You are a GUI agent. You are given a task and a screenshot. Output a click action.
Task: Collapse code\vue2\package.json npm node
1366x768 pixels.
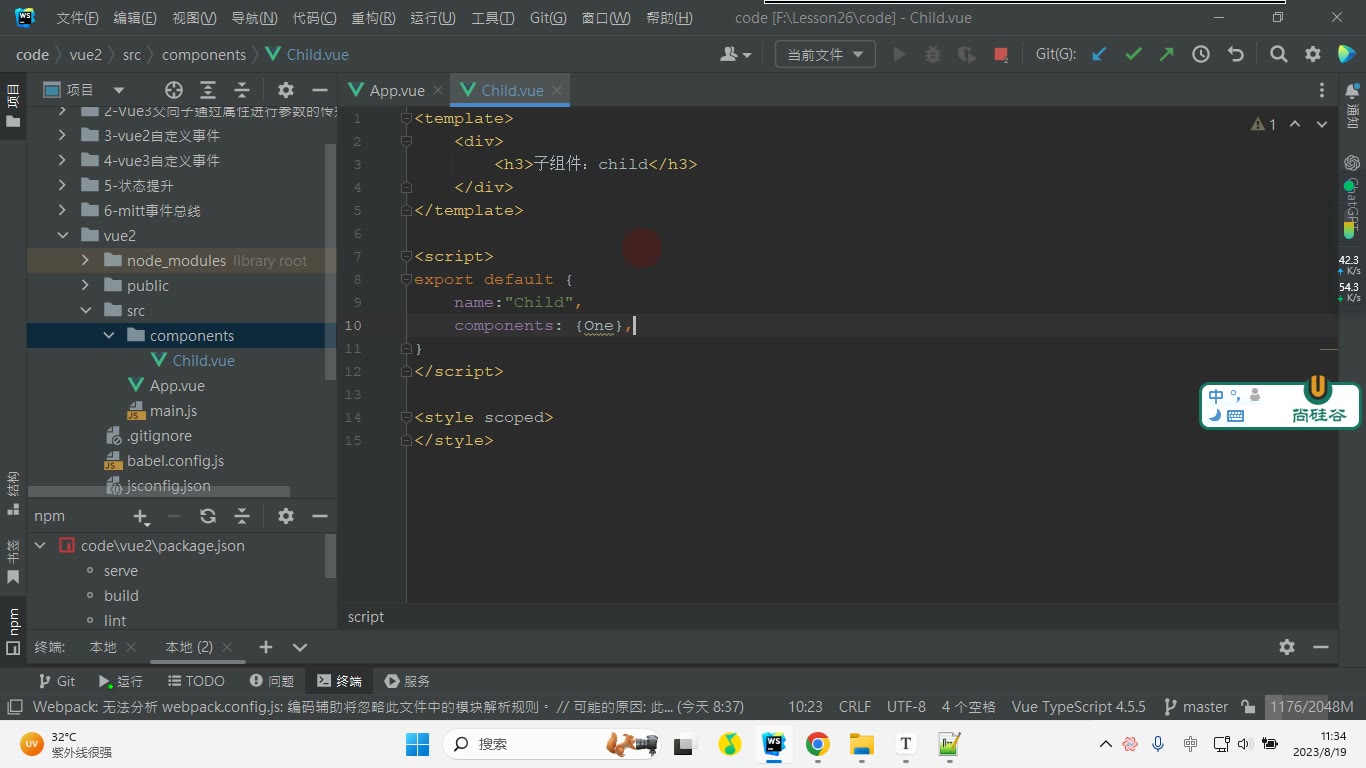pos(40,546)
